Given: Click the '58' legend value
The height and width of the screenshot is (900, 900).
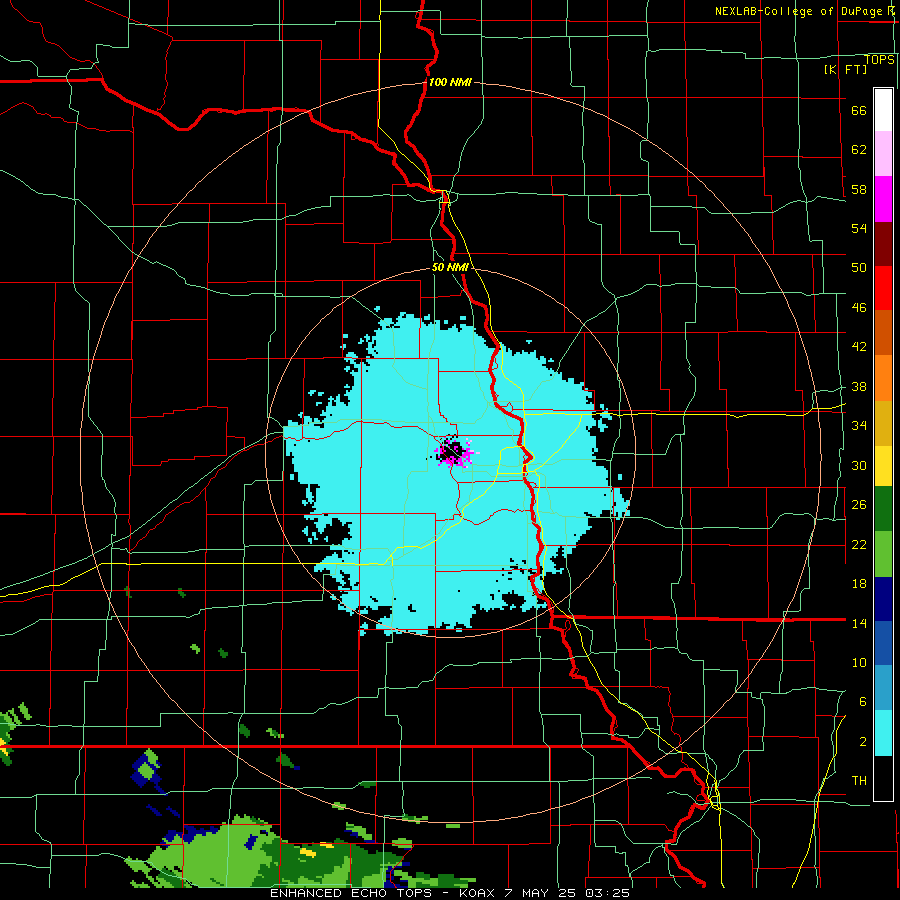Looking at the screenshot, I should click(859, 189).
